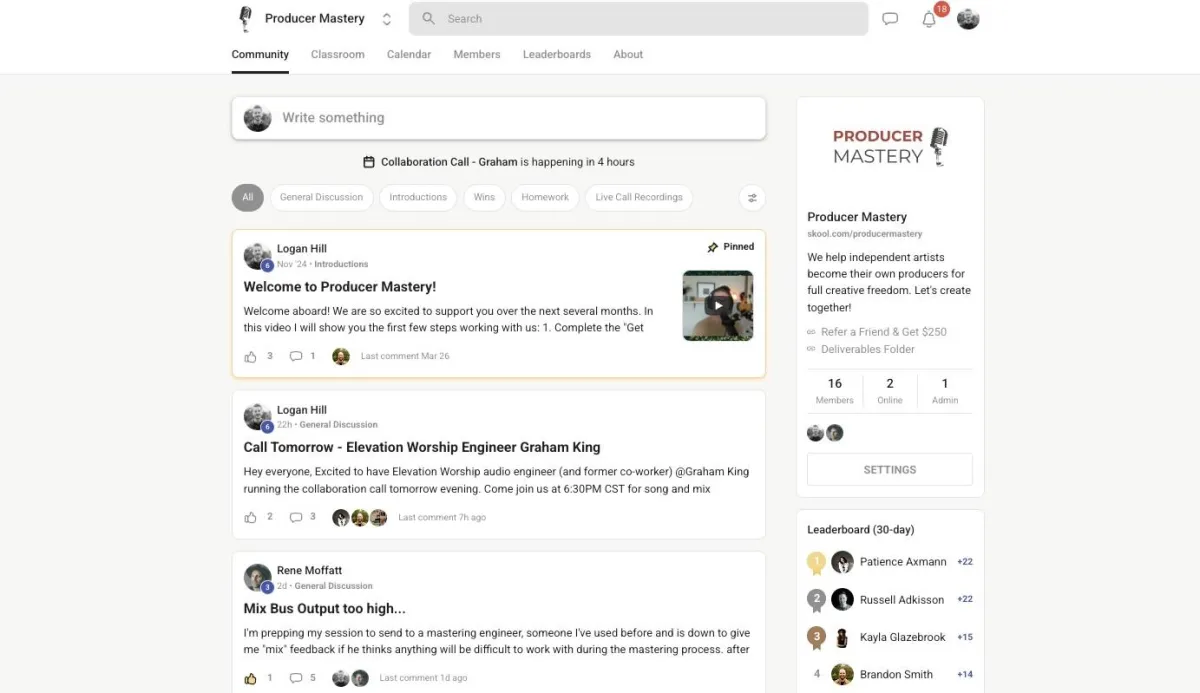Screen dimensions: 1200x693
Task: Click the Leaderboard (30-day) heading
Action: click(861, 530)
